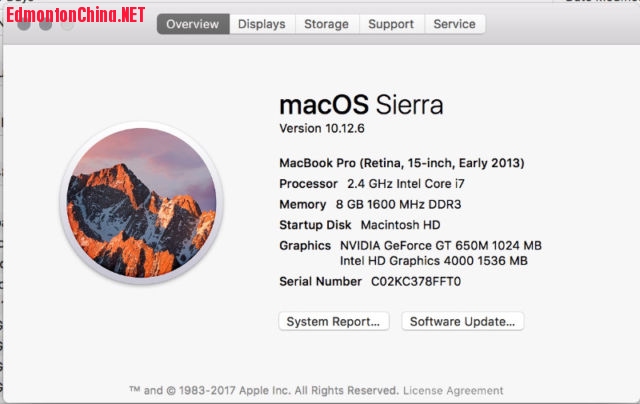This screenshot has height=404, width=640.
Task: Open the Displays tab
Action: [x=261, y=24]
